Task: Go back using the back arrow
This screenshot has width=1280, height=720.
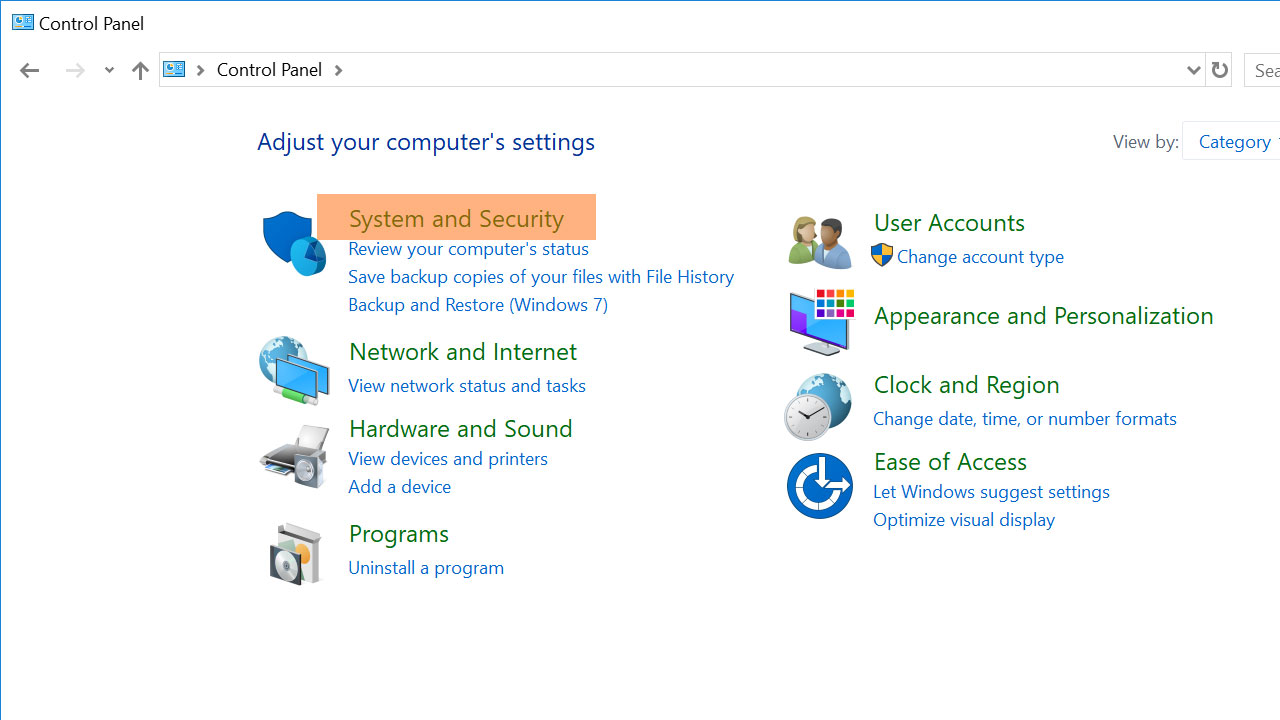Action: (29, 70)
